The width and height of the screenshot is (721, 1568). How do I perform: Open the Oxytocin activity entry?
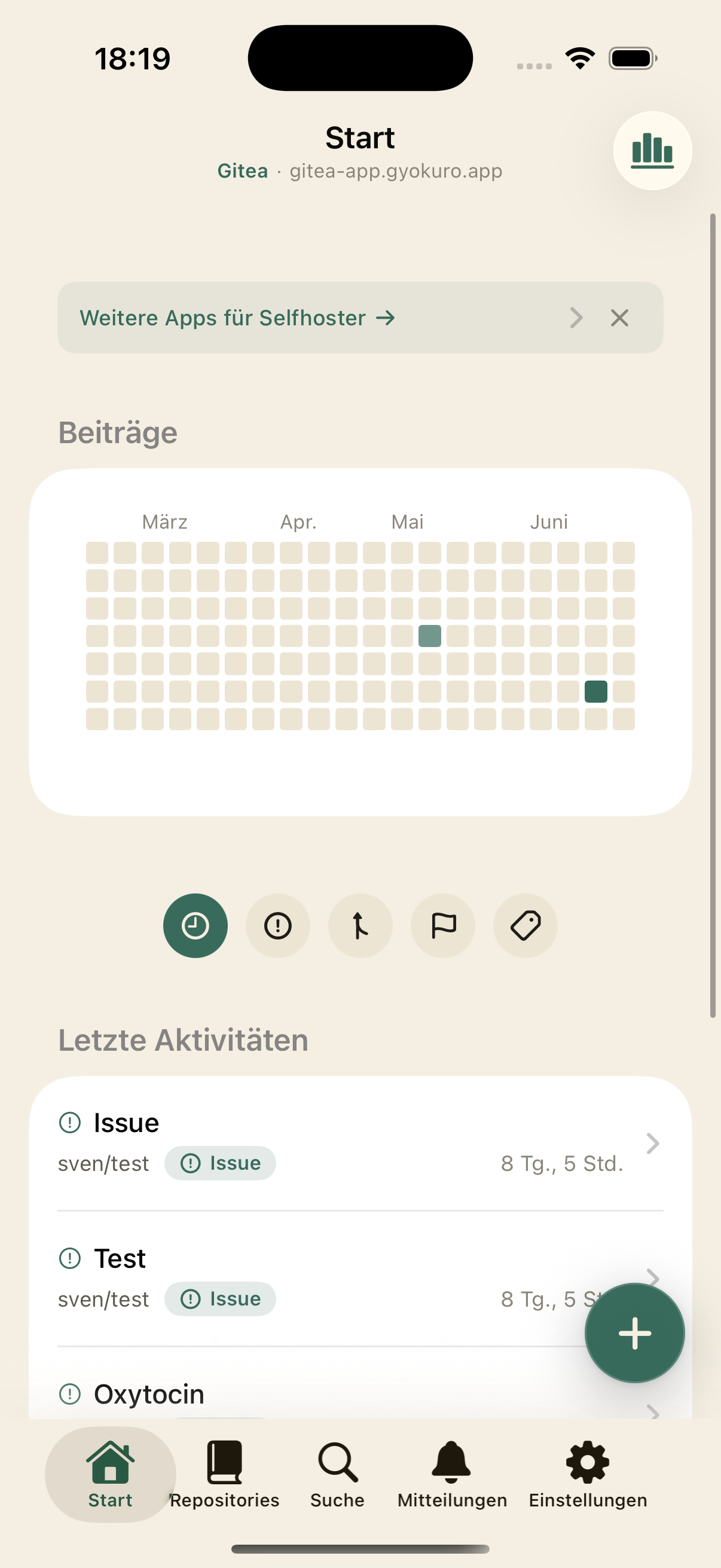coord(360,1394)
